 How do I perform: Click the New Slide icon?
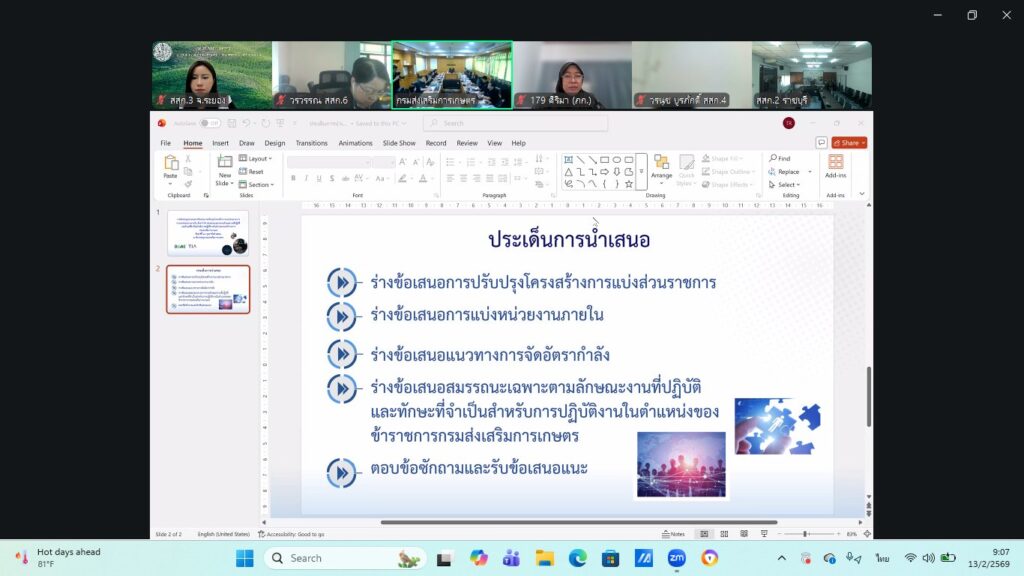pyautogui.click(x=225, y=162)
